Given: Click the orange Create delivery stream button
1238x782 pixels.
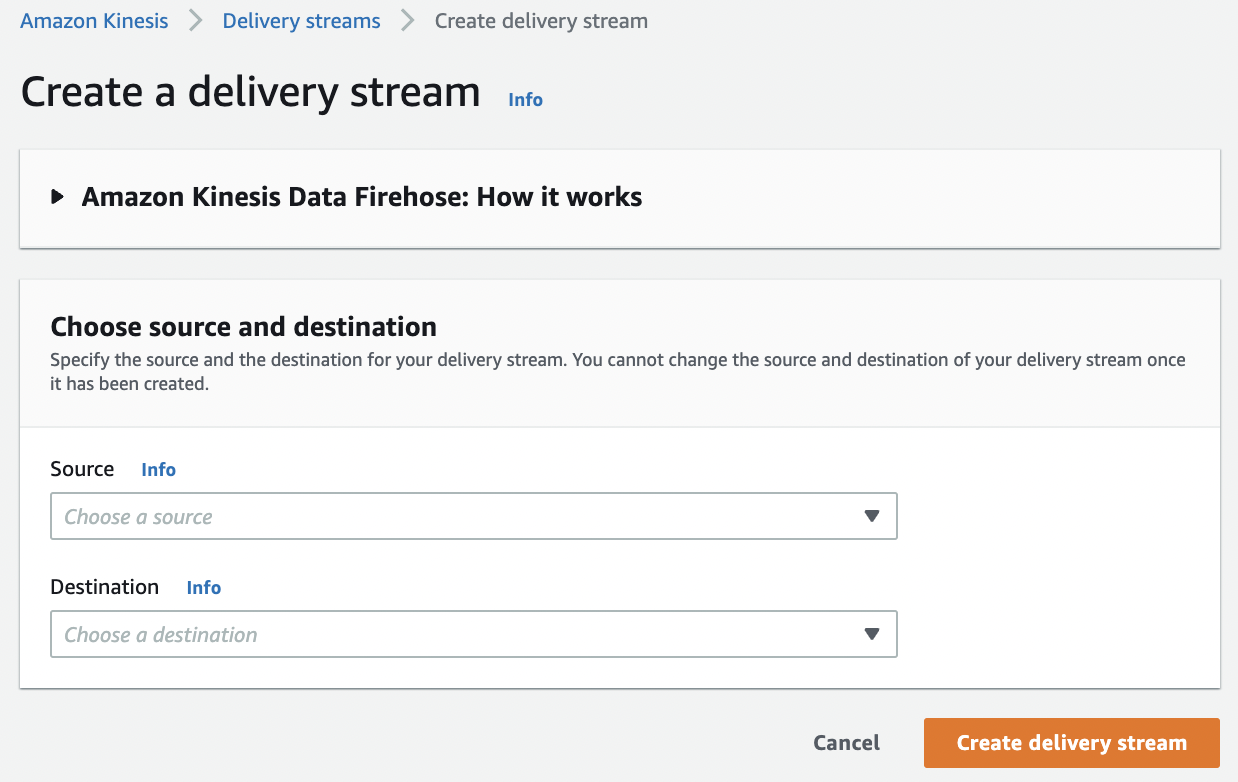Looking at the screenshot, I should coord(1071,743).
